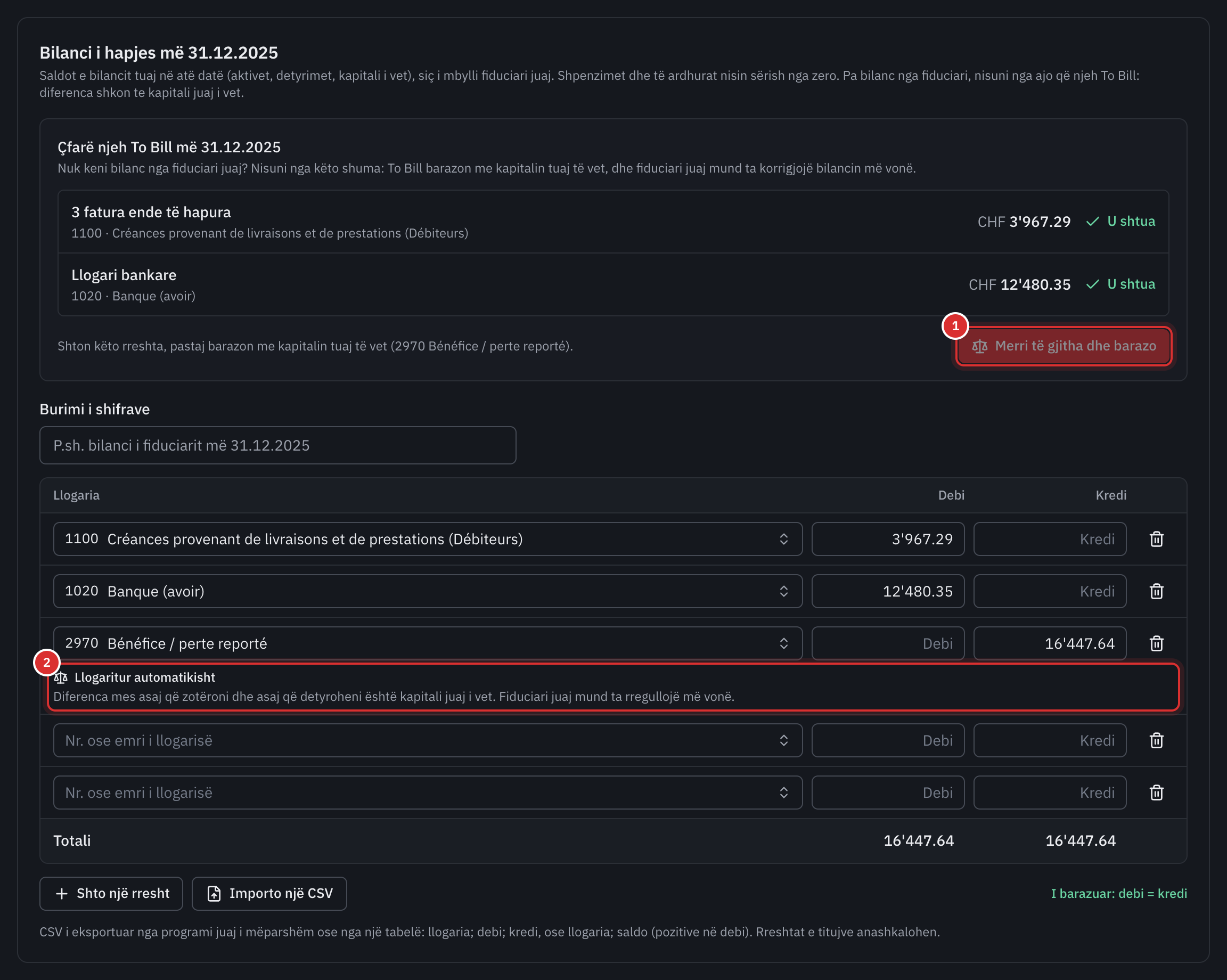
Task: Click the Kredi field in 1100 row
Action: click(x=1050, y=539)
